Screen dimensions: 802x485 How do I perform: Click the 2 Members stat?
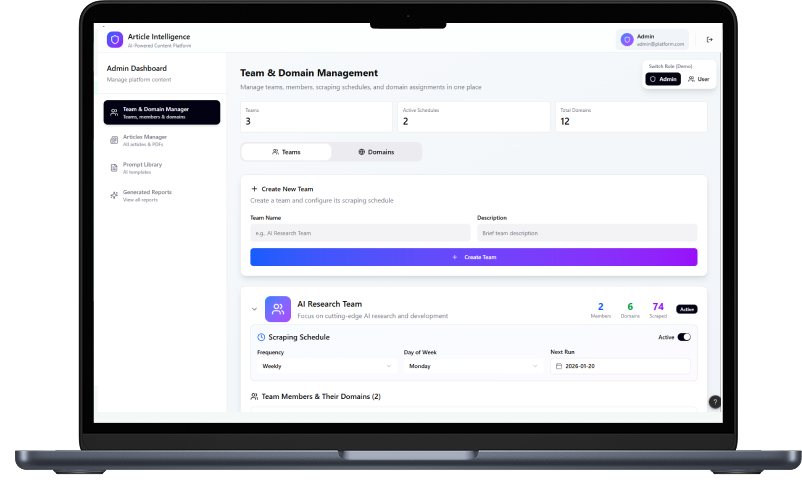pyautogui.click(x=601, y=310)
